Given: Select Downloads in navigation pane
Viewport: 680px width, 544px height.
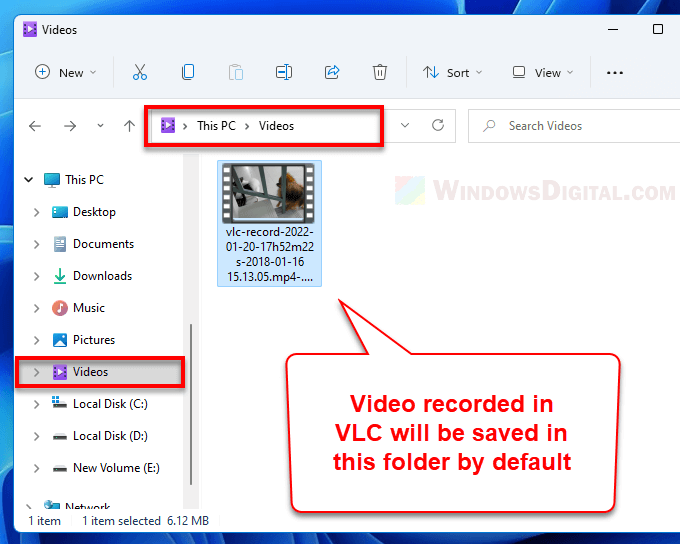Looking at the screenshot, I should pyautogui.click(x=102, y=276).
